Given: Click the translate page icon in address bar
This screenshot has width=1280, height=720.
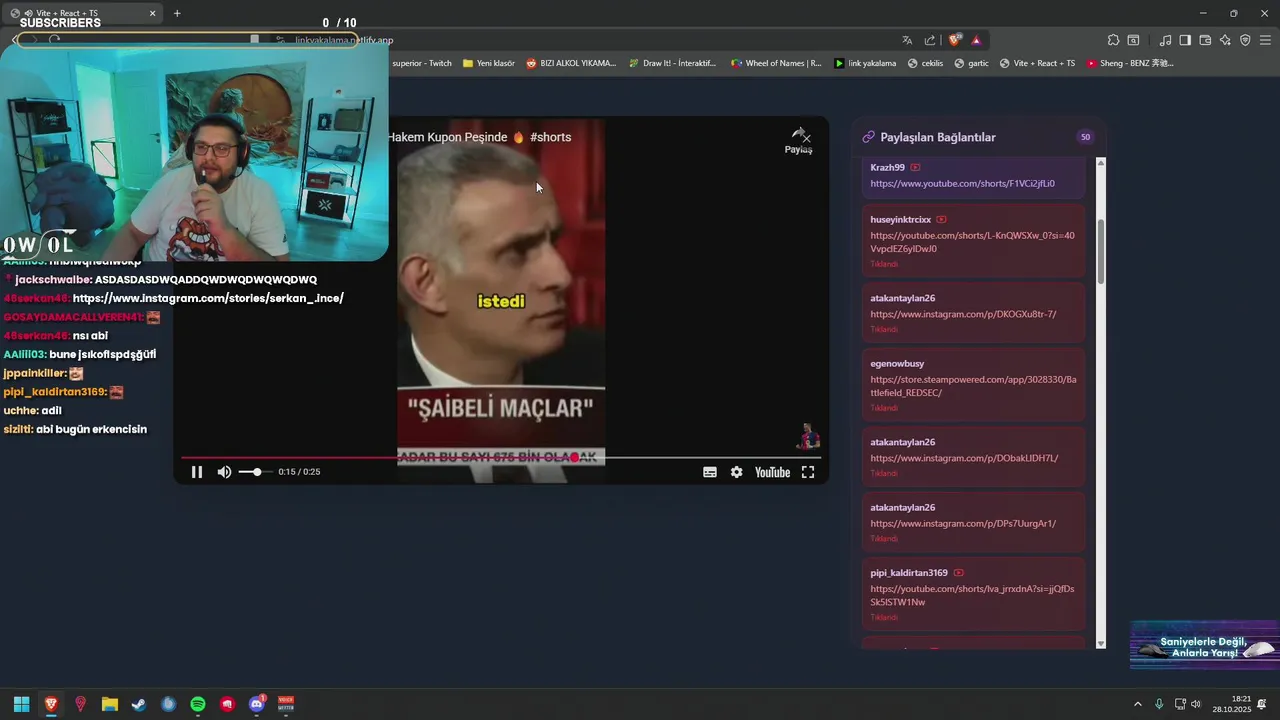Looking at the screenshot, I should coord(907,40).
